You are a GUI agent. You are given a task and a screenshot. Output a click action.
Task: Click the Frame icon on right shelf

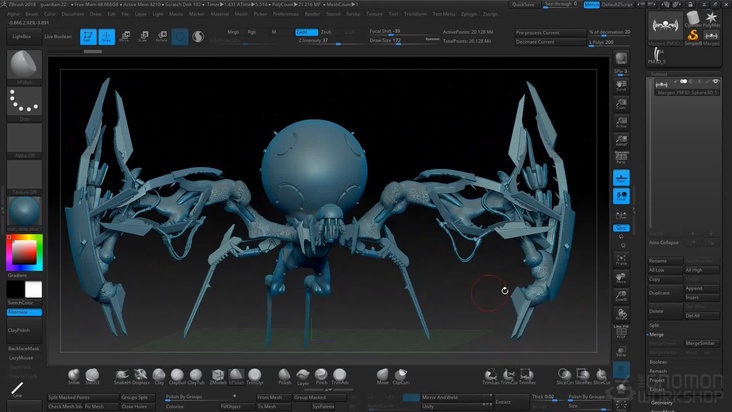(x=621, y=260)
